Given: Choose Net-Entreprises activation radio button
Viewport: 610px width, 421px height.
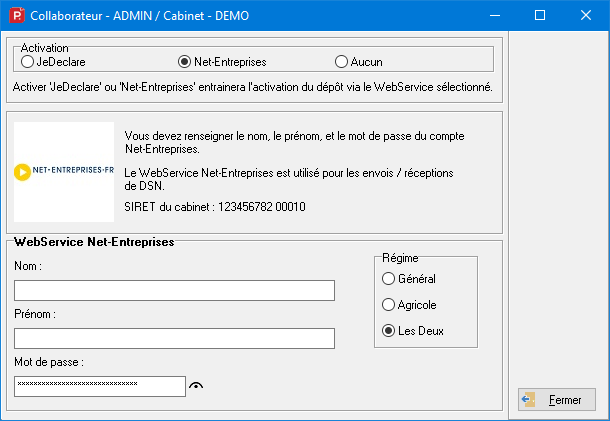Looking at the screenshot, I should pyautogui.click(x=184, y=62).
